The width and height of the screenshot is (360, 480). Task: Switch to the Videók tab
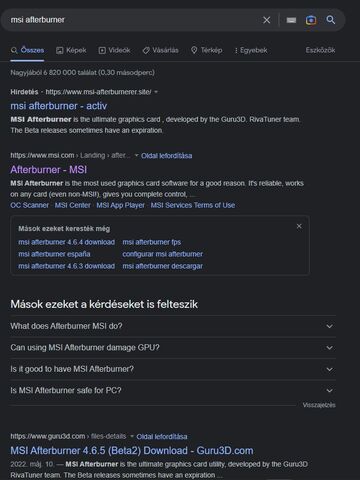(x=114, y=50)
